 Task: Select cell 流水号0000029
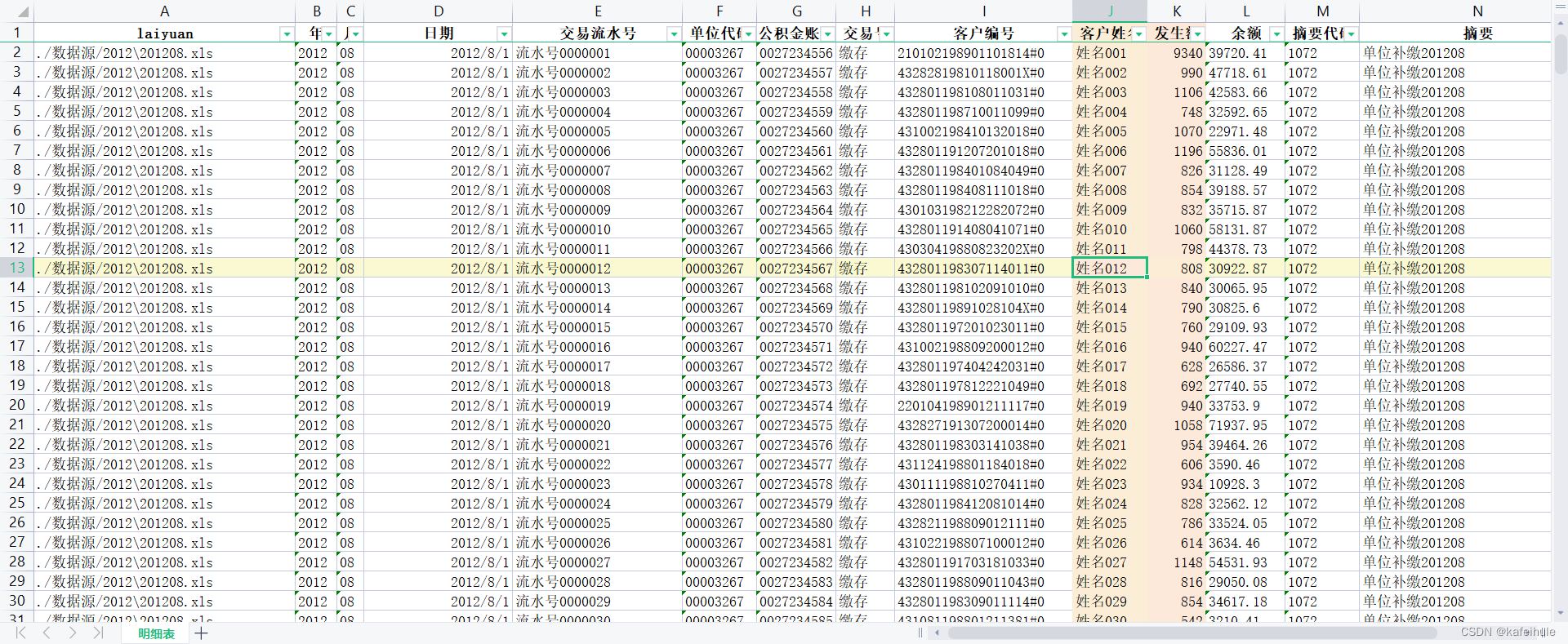click(598, 601)
